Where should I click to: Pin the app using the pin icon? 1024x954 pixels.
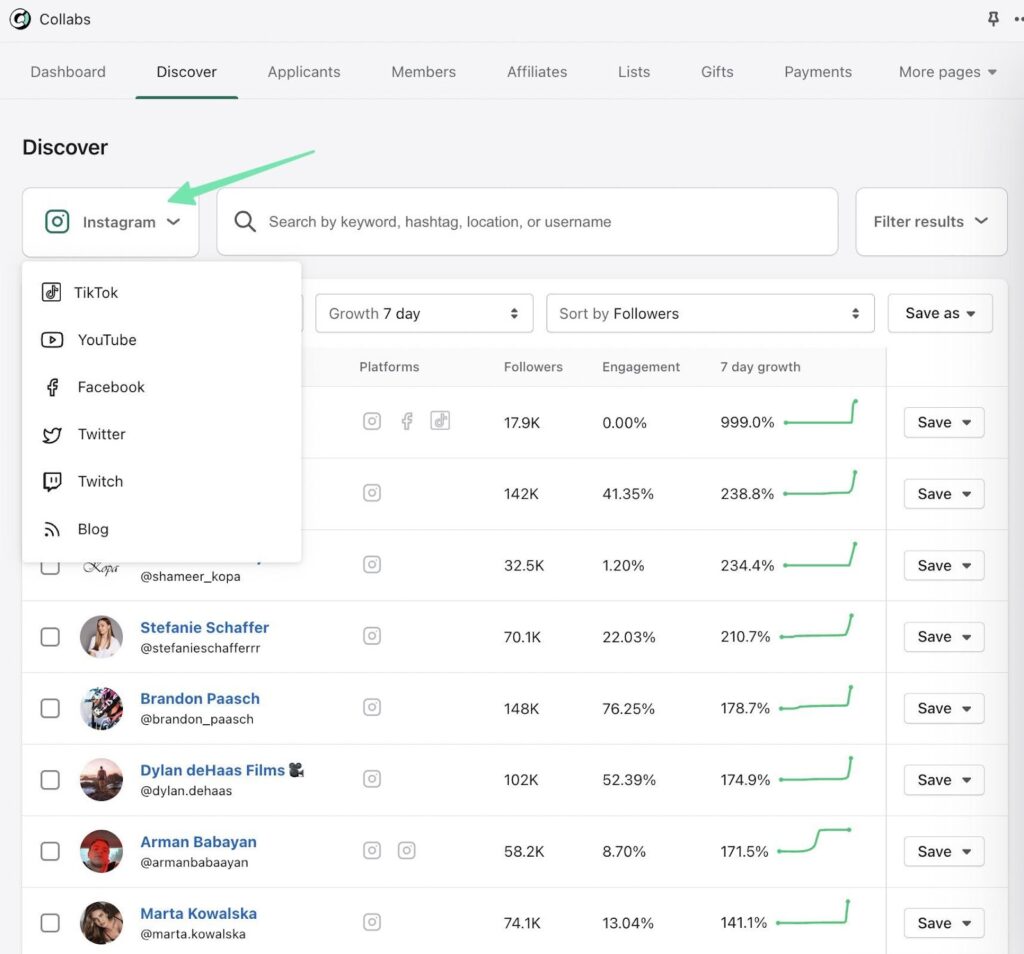pos(993,19)
